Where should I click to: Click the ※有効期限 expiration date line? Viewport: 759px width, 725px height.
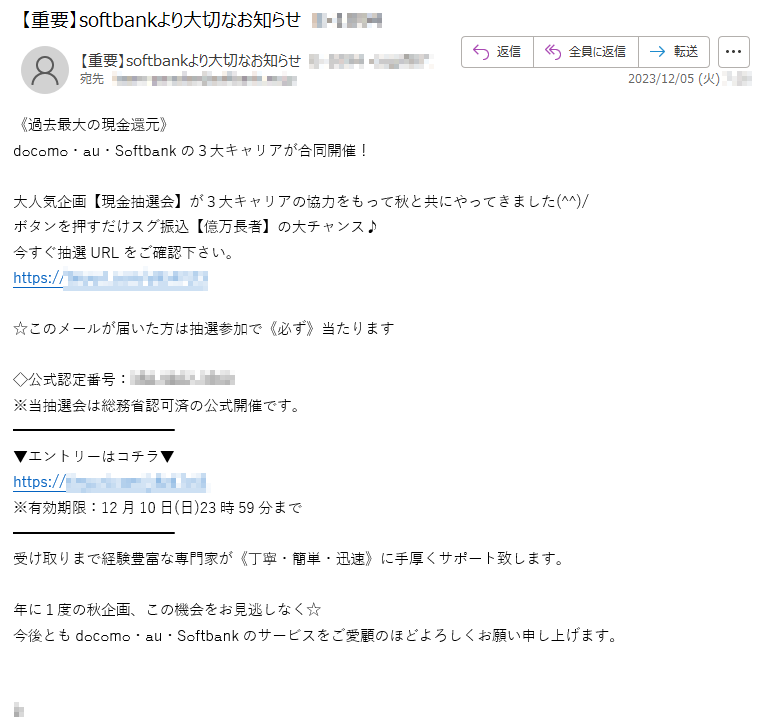(158, 508)
